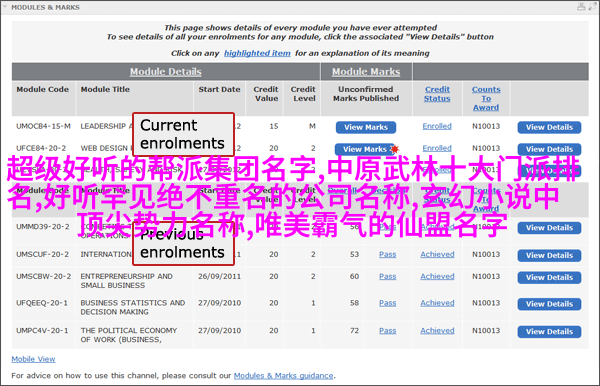
Task: Click title 'ENTREPRENEURSHIP AND SMALL BUSINESS'
Action: click(127, 281)
